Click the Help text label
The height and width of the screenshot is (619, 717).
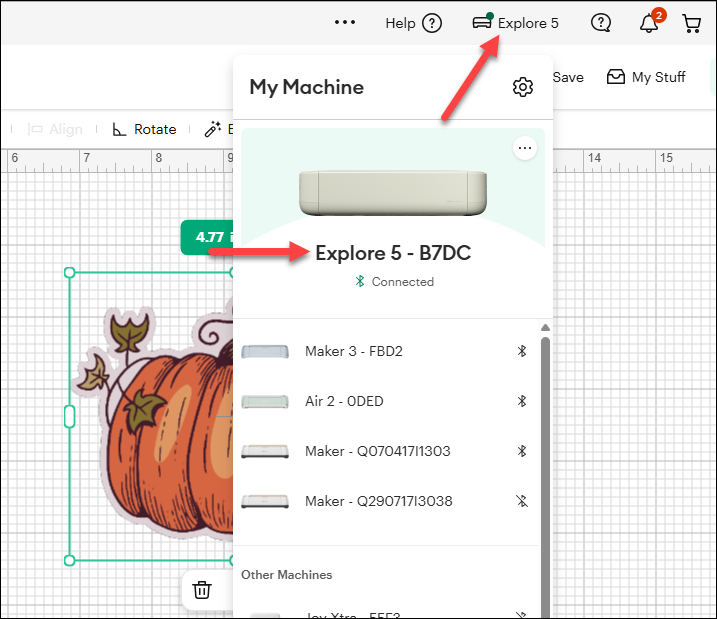pyautogui.click(x=400, y=23)
